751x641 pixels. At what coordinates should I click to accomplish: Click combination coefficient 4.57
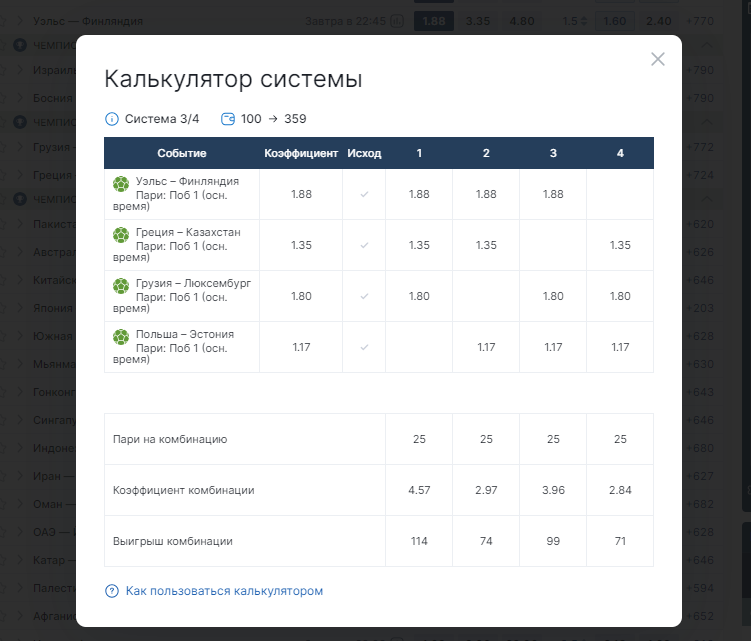click(419, 490)
